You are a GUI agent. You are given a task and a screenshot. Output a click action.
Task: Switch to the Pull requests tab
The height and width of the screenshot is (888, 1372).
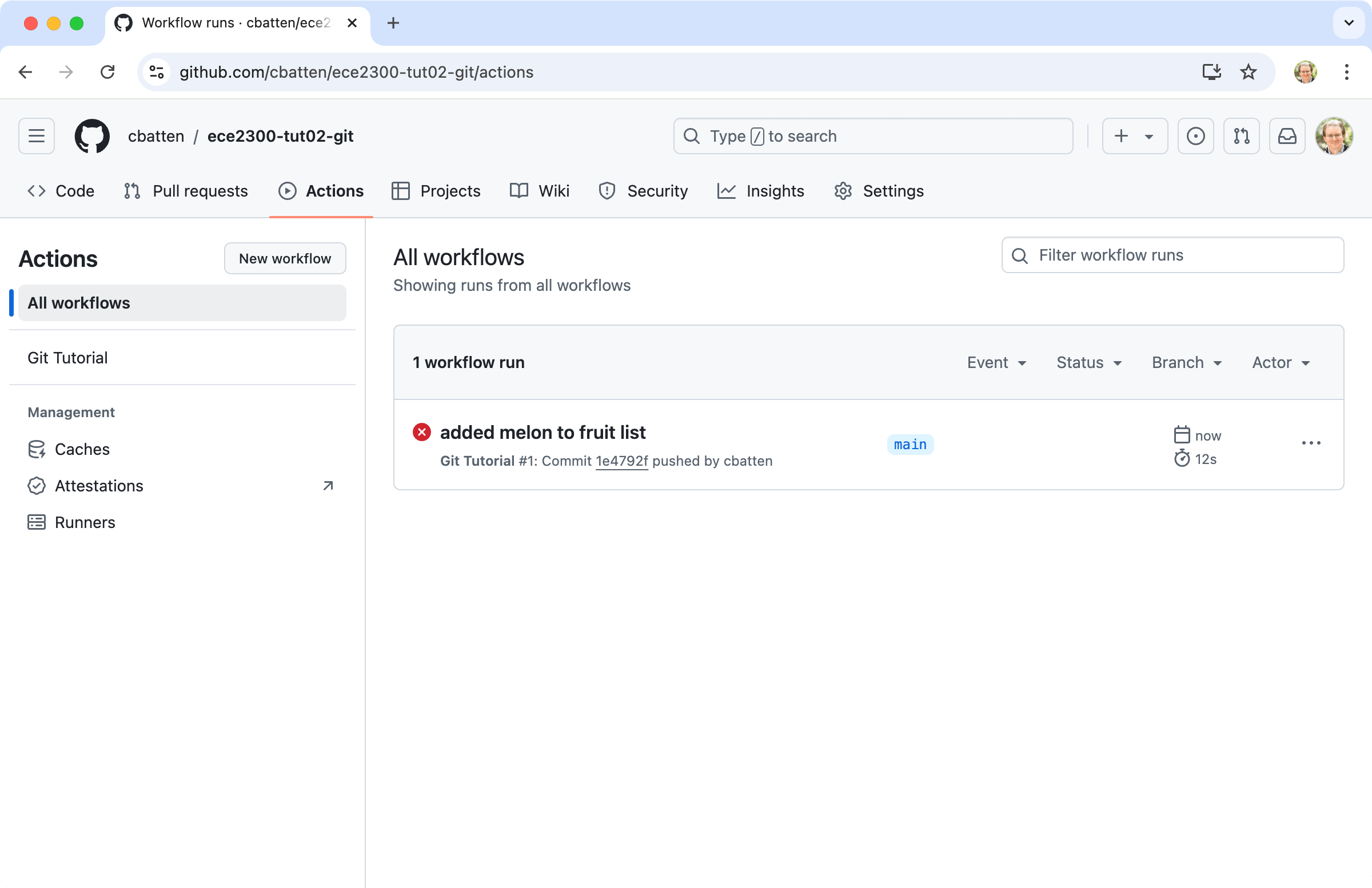point(186,191)
